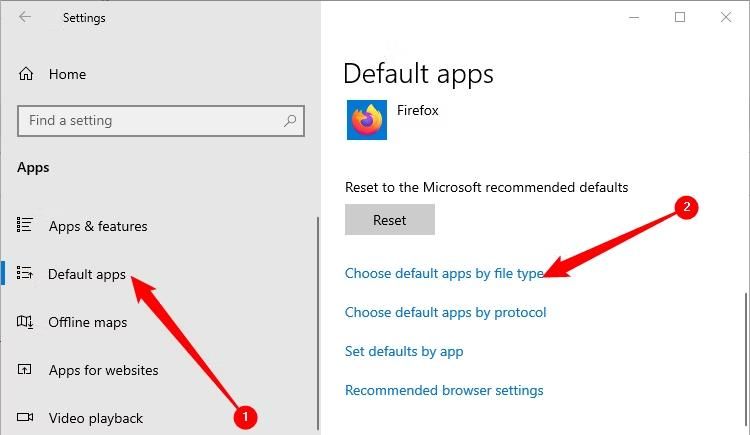Click the Firefox browser icon

[367, 120]
